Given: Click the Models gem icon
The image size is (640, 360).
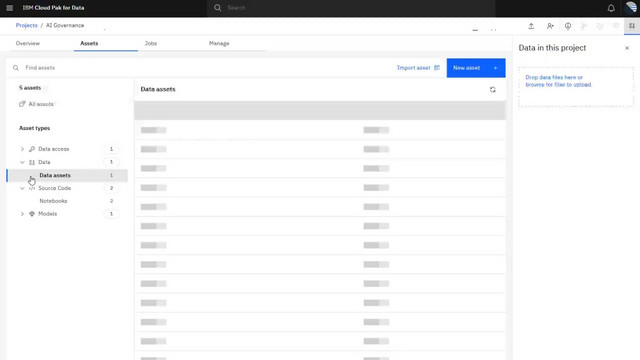Looking at the screenshot, I should click(x=32, y=214).
